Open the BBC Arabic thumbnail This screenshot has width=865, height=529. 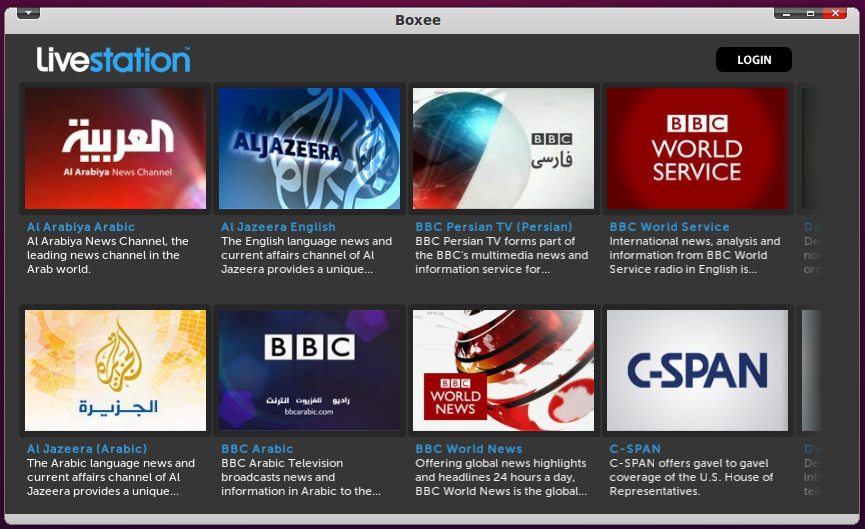[309, 370]
